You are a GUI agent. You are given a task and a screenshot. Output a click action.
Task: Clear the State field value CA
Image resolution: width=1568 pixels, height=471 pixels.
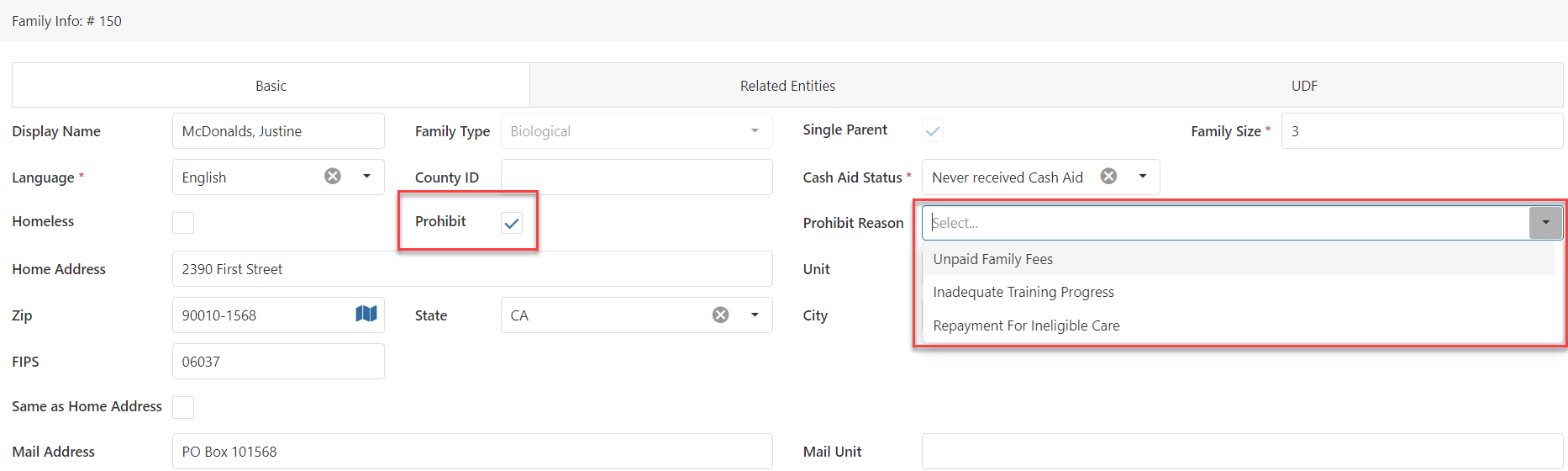tap(720, 315)
